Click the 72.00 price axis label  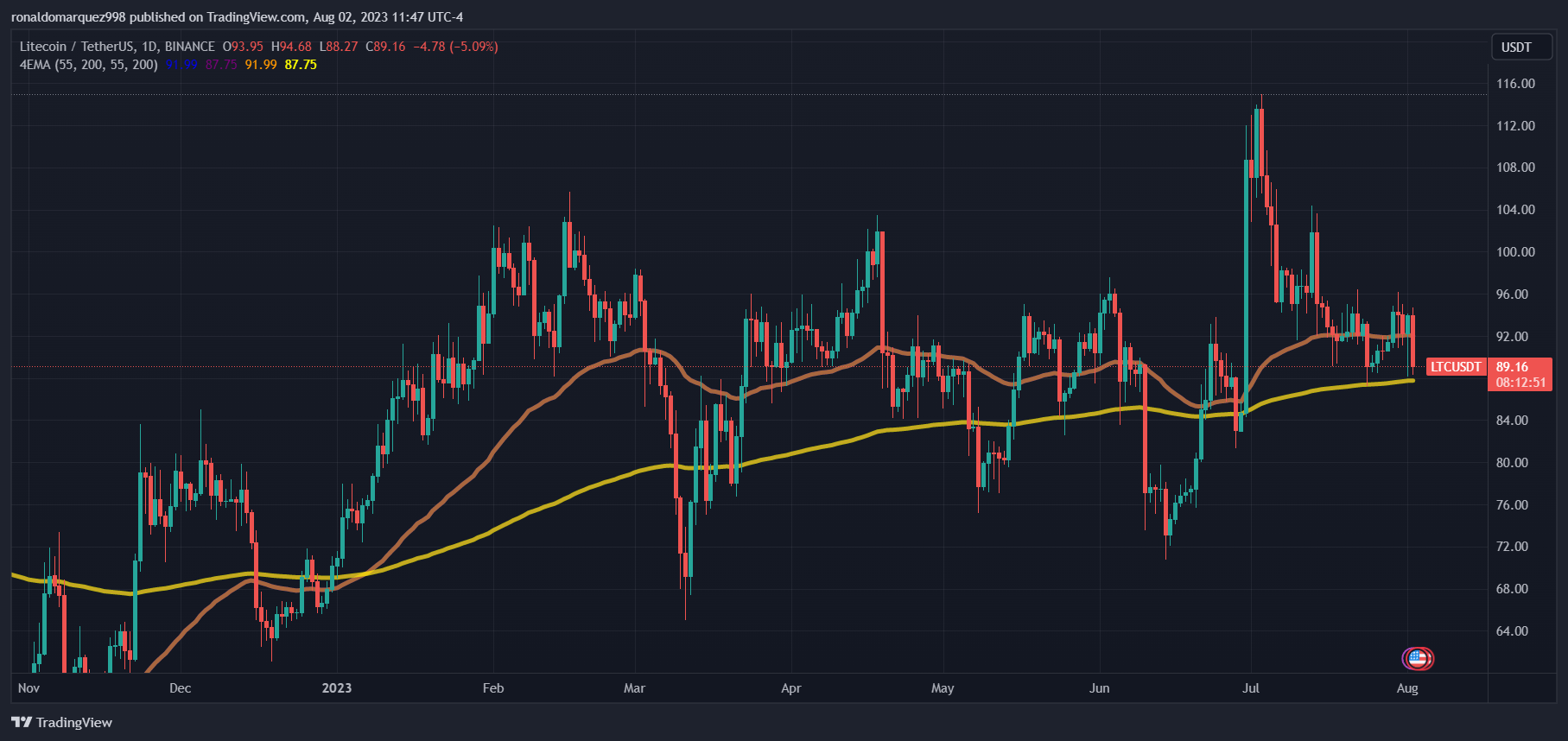[x=1512, y=547]
